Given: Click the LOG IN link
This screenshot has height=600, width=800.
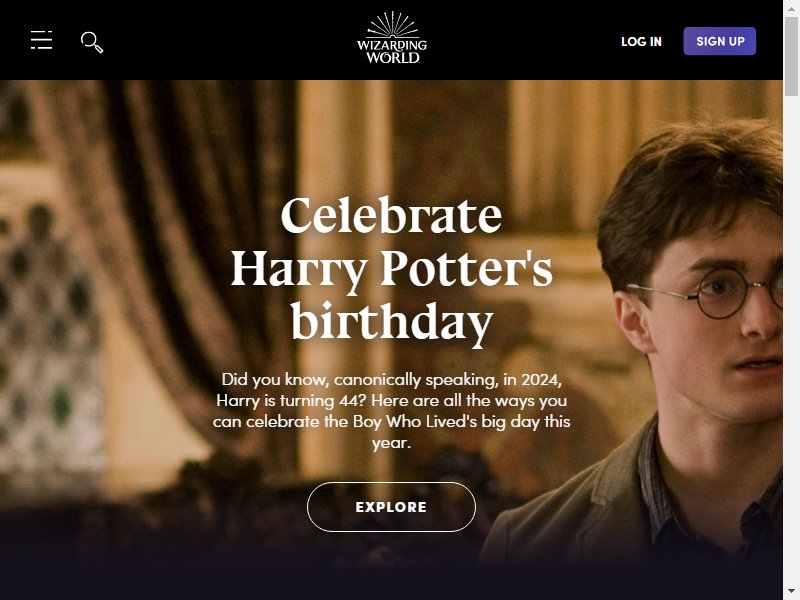Looking at the screenshot, I should [x=641, y=41].
